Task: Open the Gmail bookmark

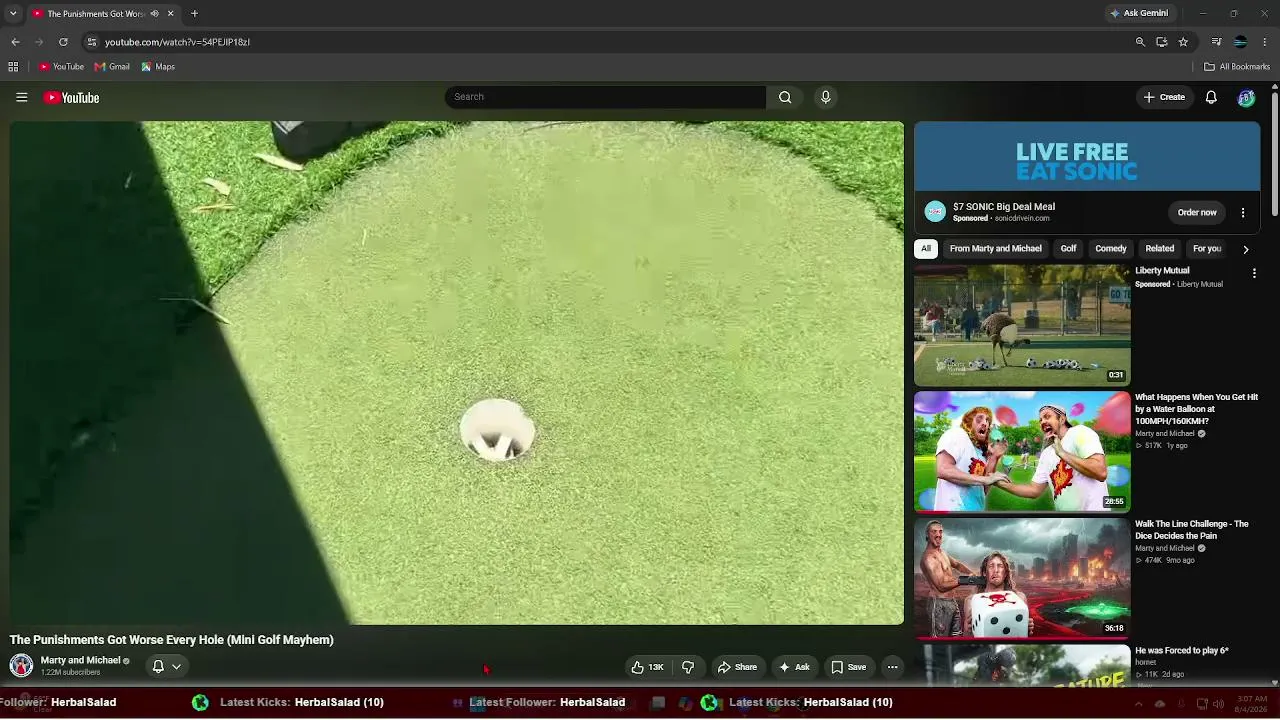Action: pos(112,67)
